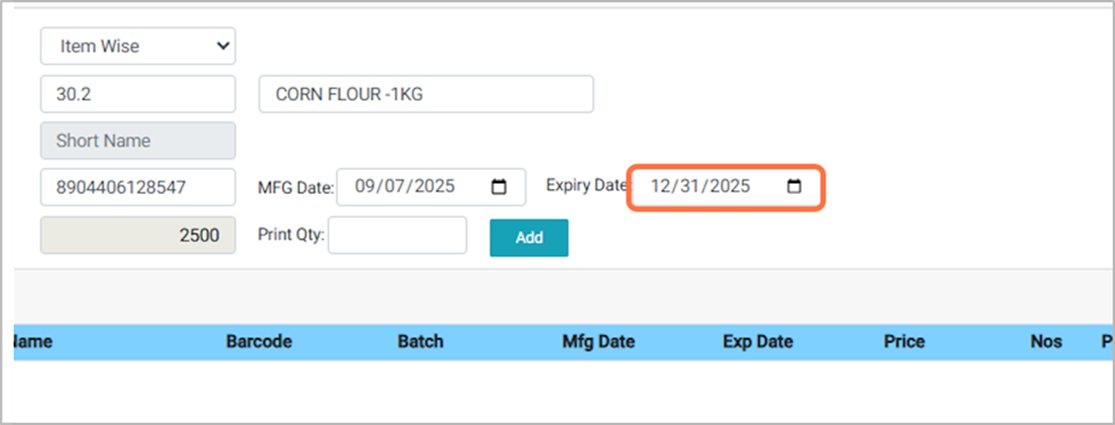Click the MFG Date value 09/07/2025
The width and height of the screenshot is (1115, 425).
tap(405, 187)
